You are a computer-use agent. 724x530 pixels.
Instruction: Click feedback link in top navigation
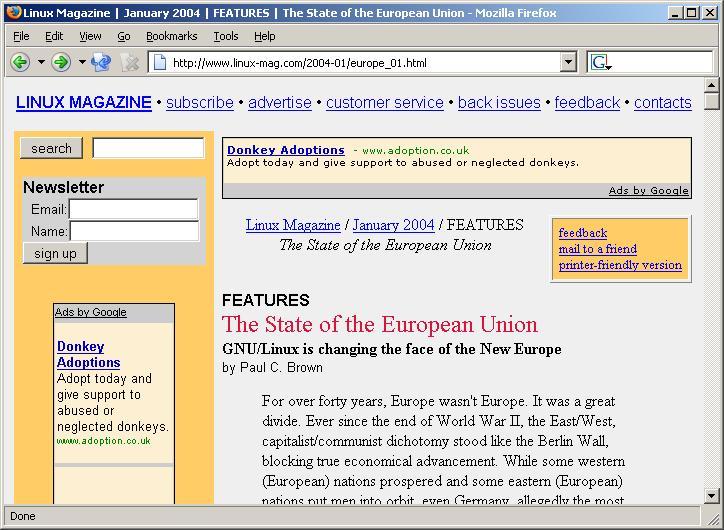[587, 102]
